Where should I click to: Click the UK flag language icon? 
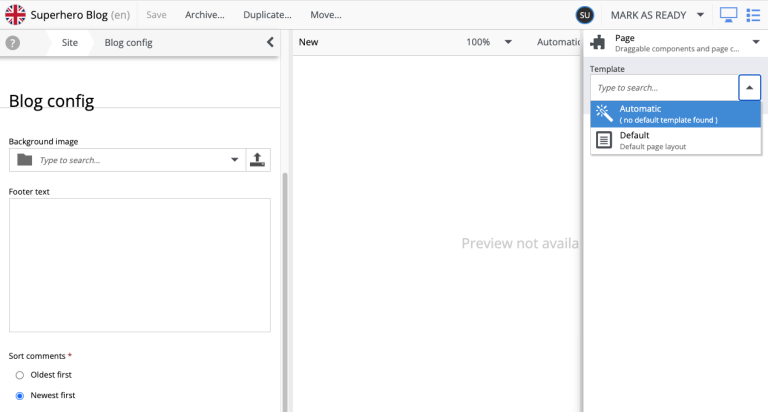tap(16, 15)
